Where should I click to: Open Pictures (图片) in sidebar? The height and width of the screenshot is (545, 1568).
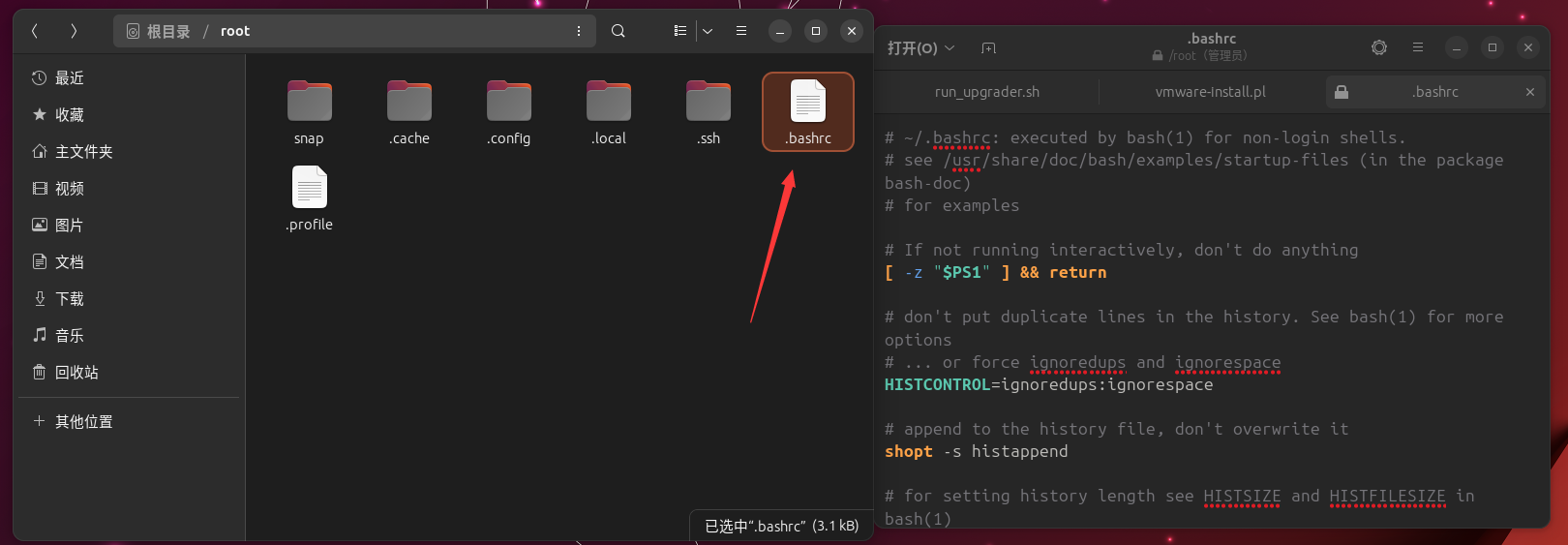[x=128, y=225]
